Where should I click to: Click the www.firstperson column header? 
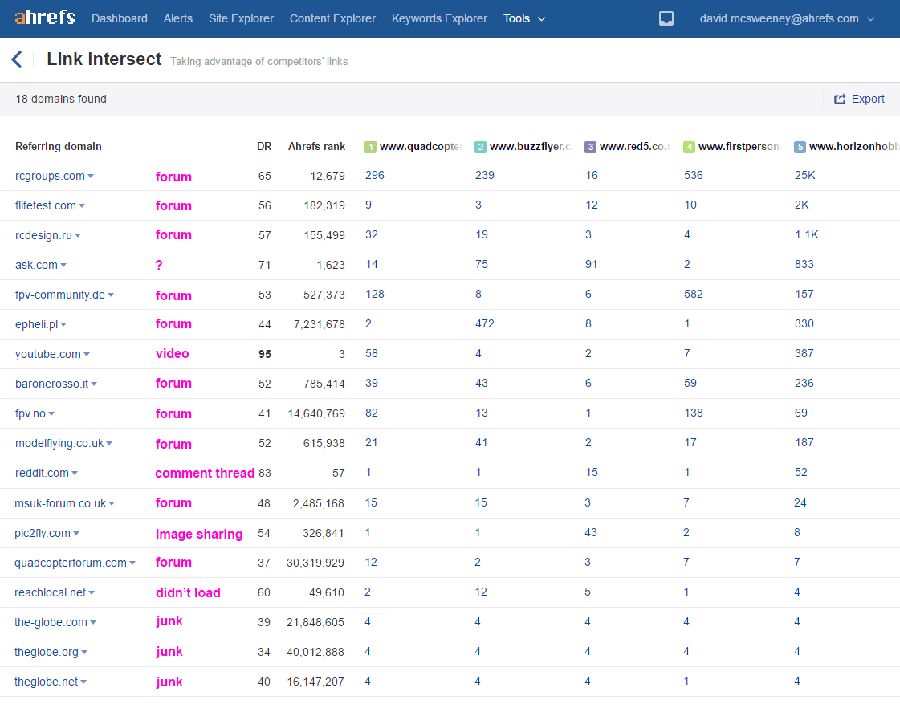(x=739, y=147)
